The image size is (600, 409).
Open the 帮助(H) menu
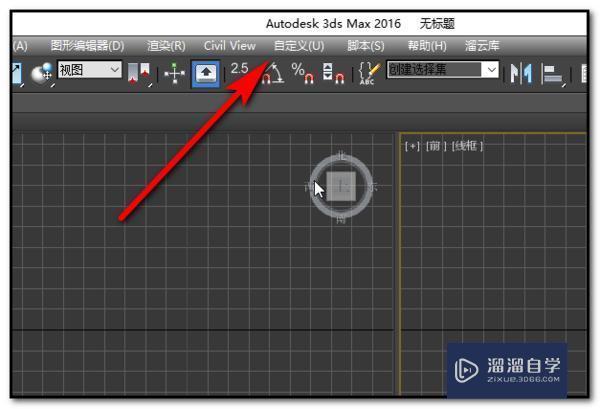[427, 46]
